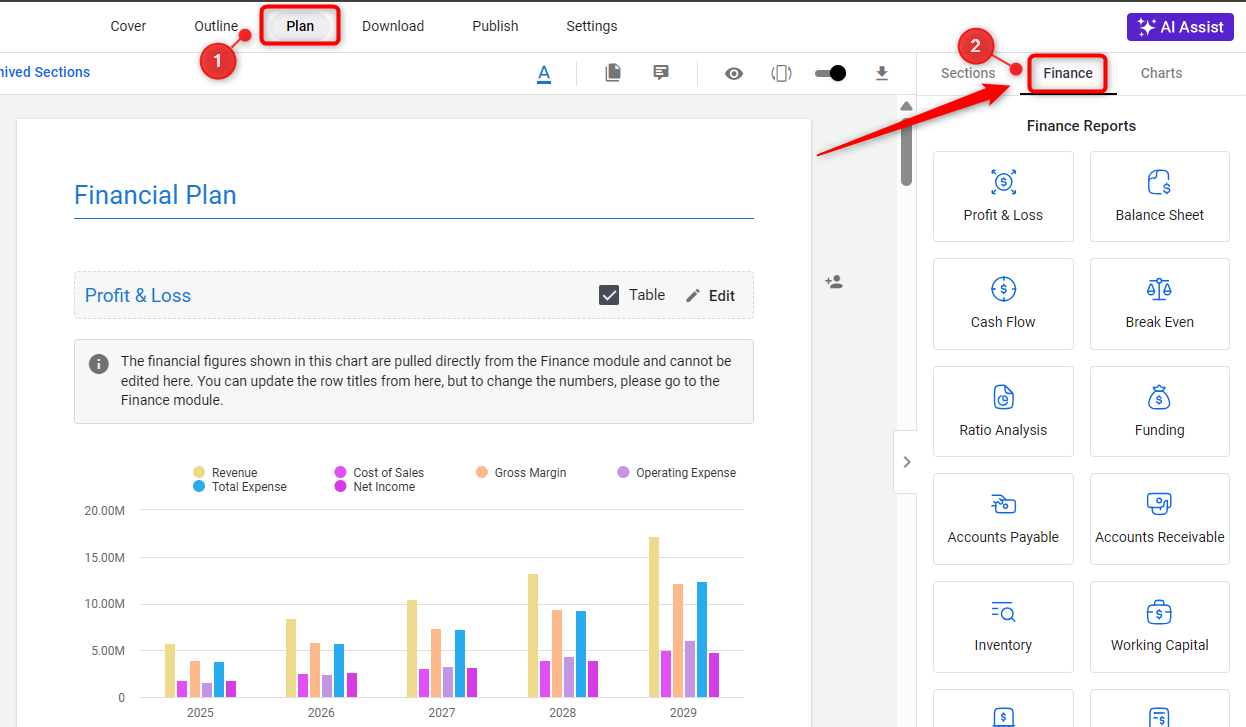Click the Financial Plan title
The image size is (1246, 727).
[x=155, y=195]
